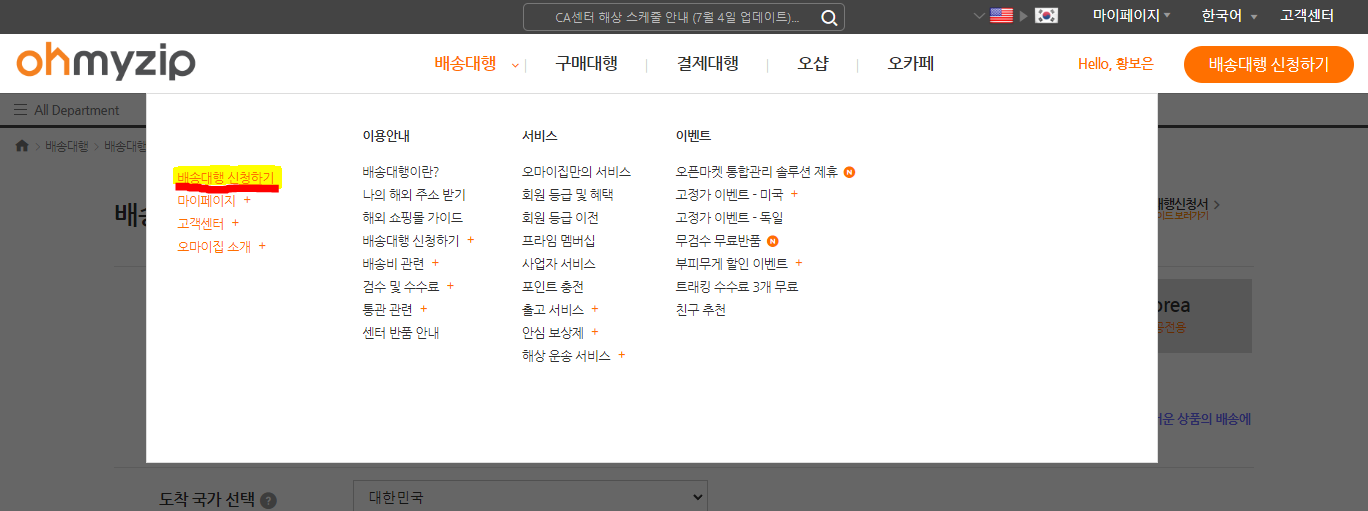Expand 출고 서비스 plus sign
The width and height of the screenshot is (1368, 511).
coord(594,309)
